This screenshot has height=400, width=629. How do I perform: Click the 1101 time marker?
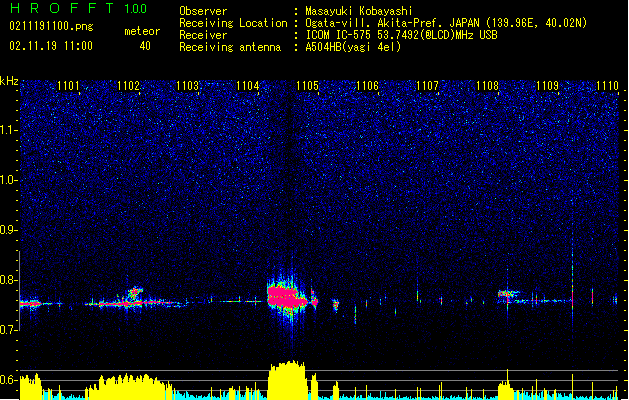68,86
